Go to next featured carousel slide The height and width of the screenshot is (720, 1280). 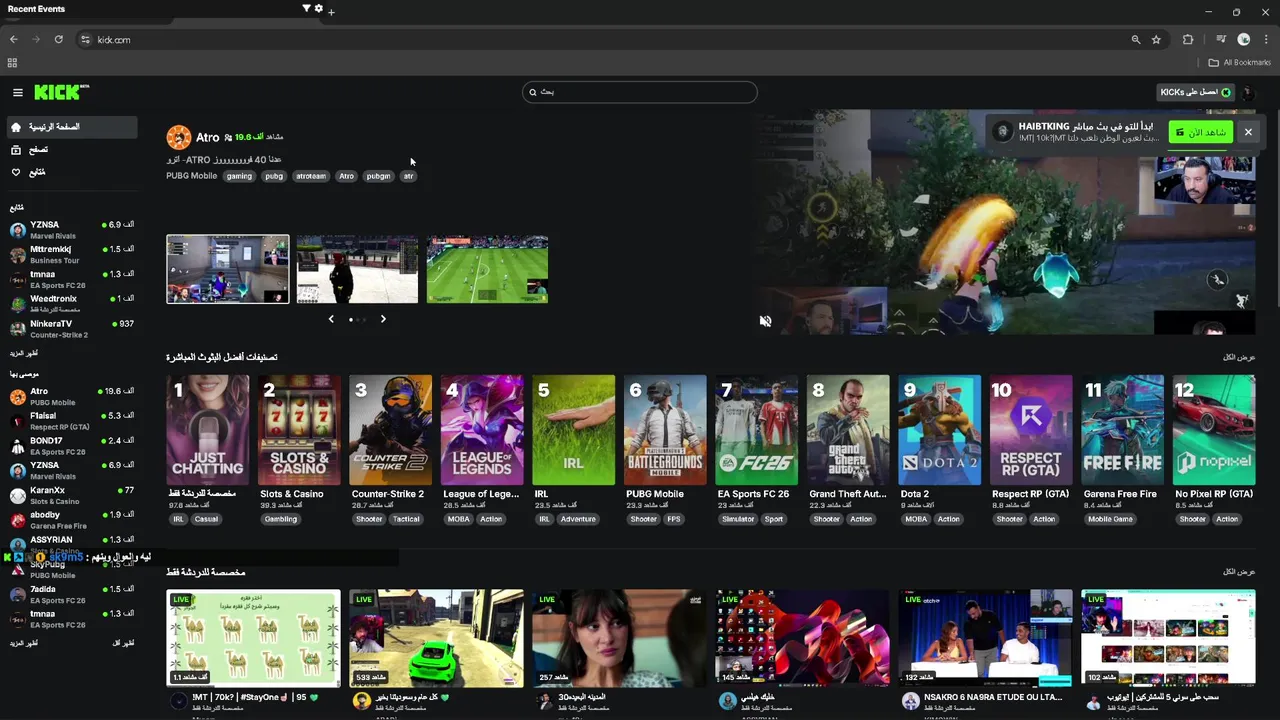pyautogui.click(x=383, y=319)
